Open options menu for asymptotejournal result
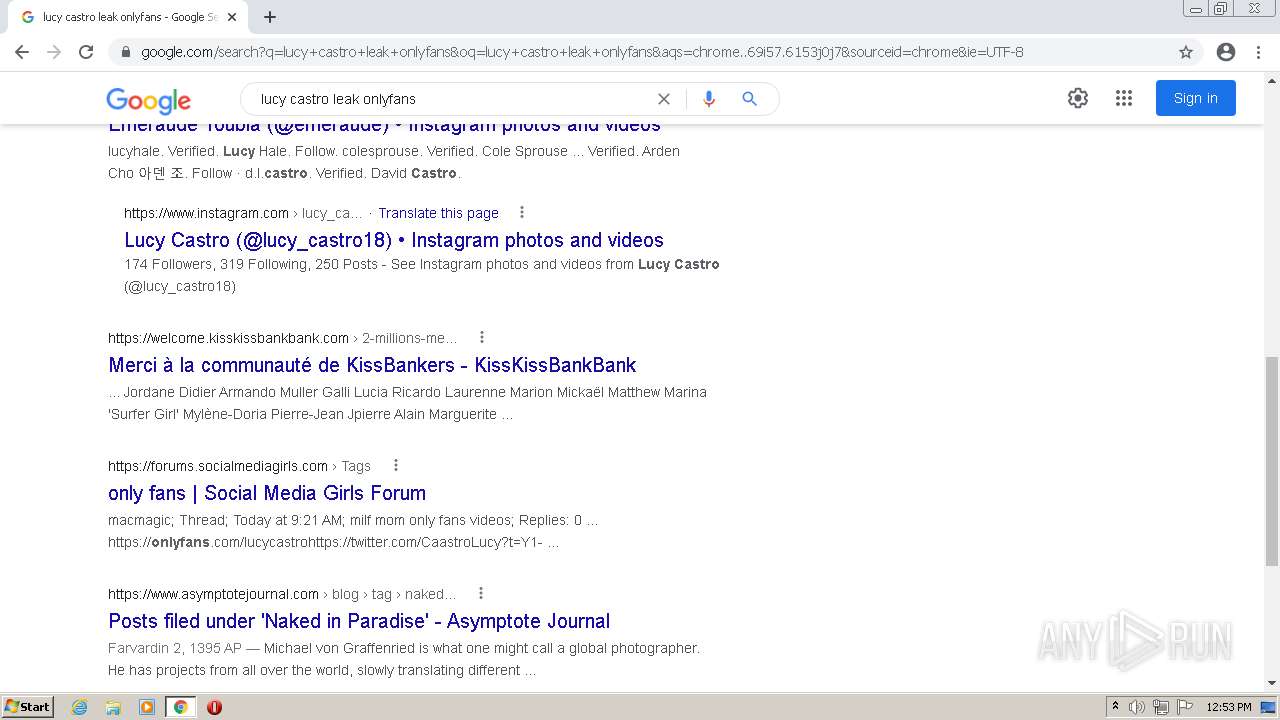Screen dimensions: 1280x720 pyautogui.click(x=480, y=593)
